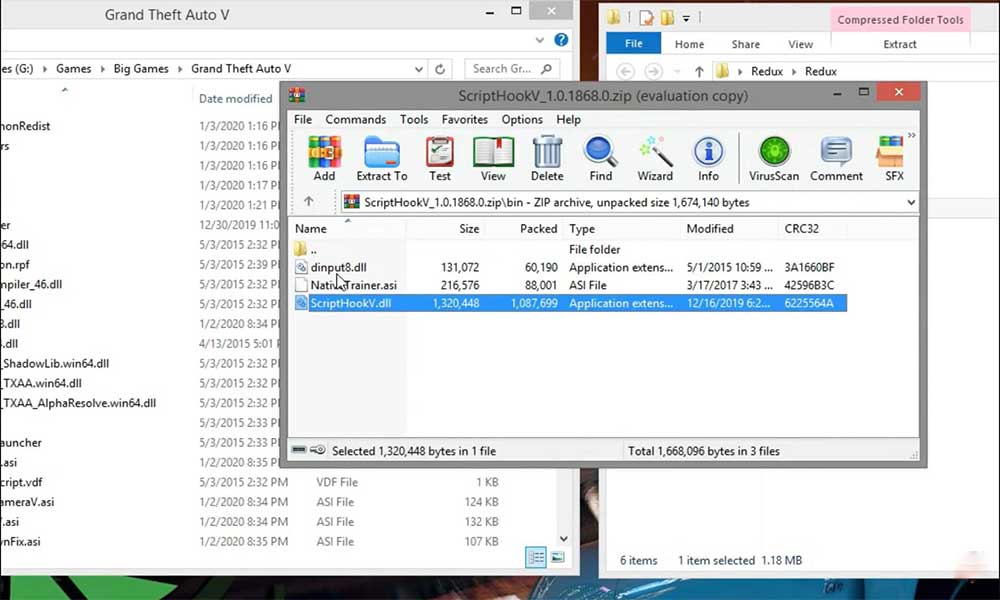Open recent locations dropdown in Redux window
The image size is (1000, 600).
coord(677,72)
